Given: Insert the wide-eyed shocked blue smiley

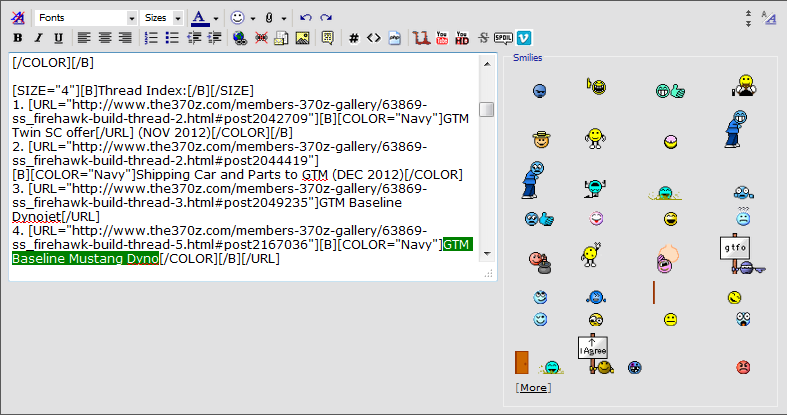Looking at the screenshot, I should point(743,319).
